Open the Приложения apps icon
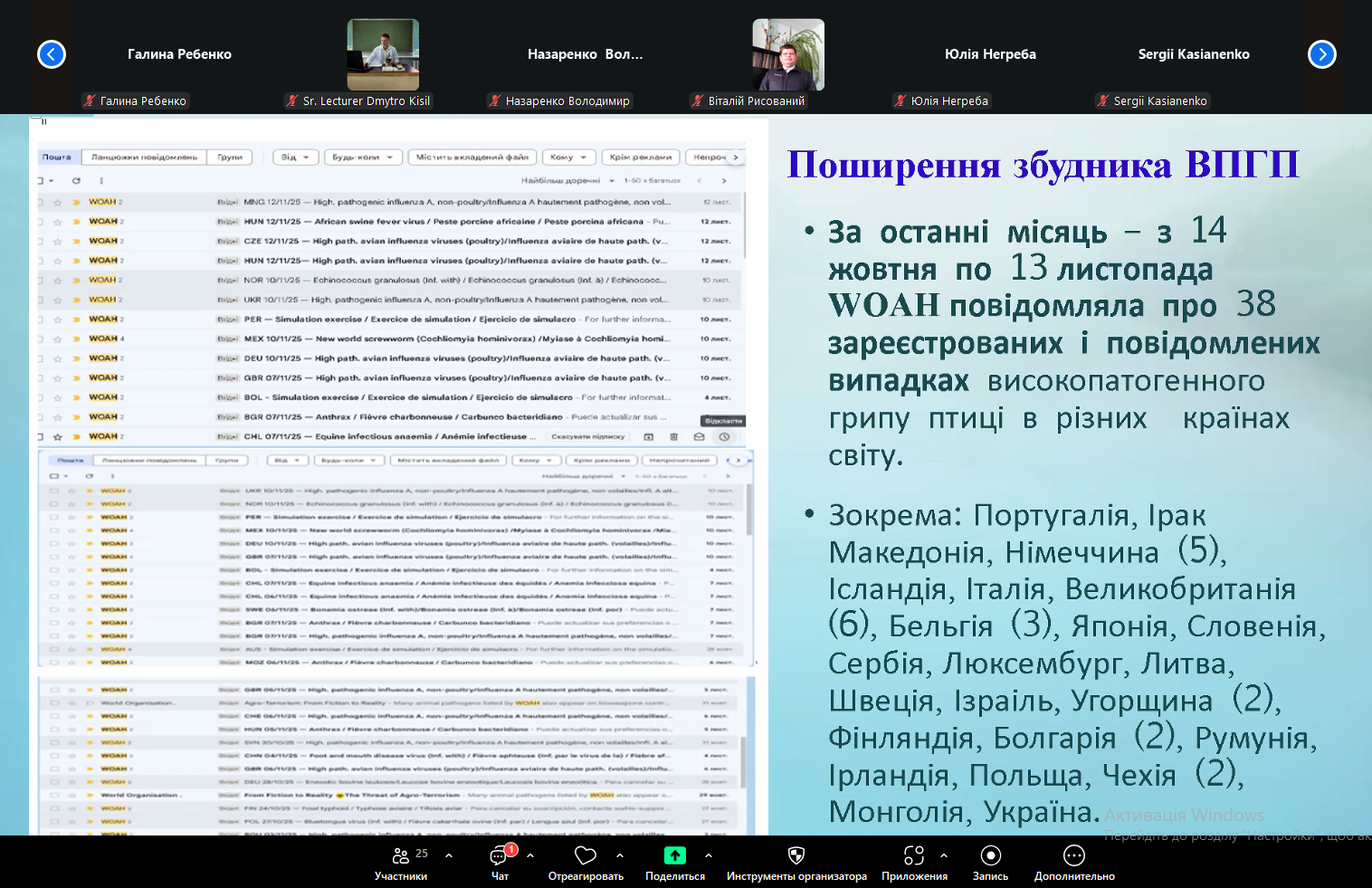 [x=914, y=855]
